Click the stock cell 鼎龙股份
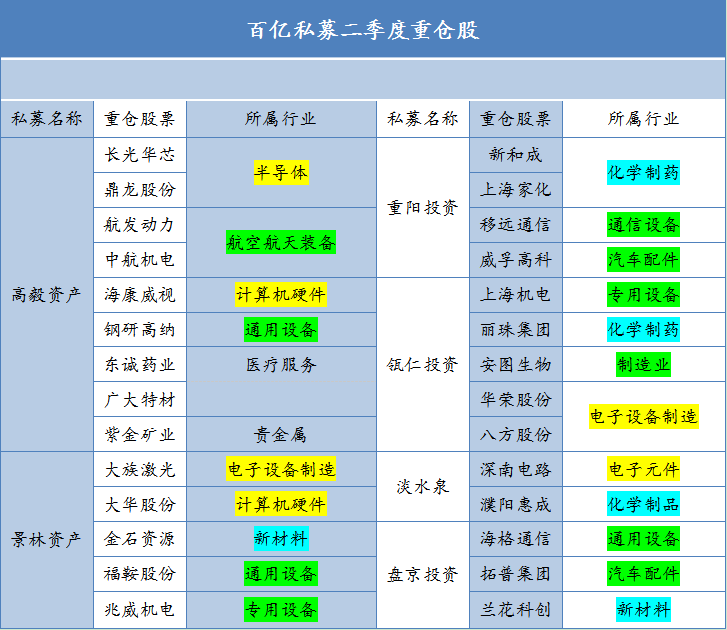Viewport: 727px width, 630px height. [x=140, y=190]
